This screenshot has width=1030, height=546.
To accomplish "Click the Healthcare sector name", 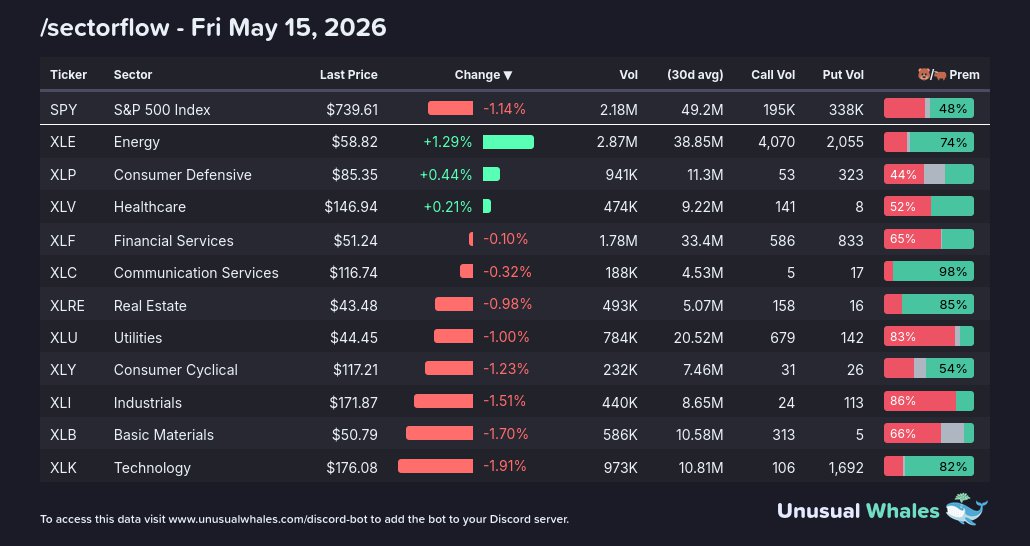I will (x=150, y=207).
